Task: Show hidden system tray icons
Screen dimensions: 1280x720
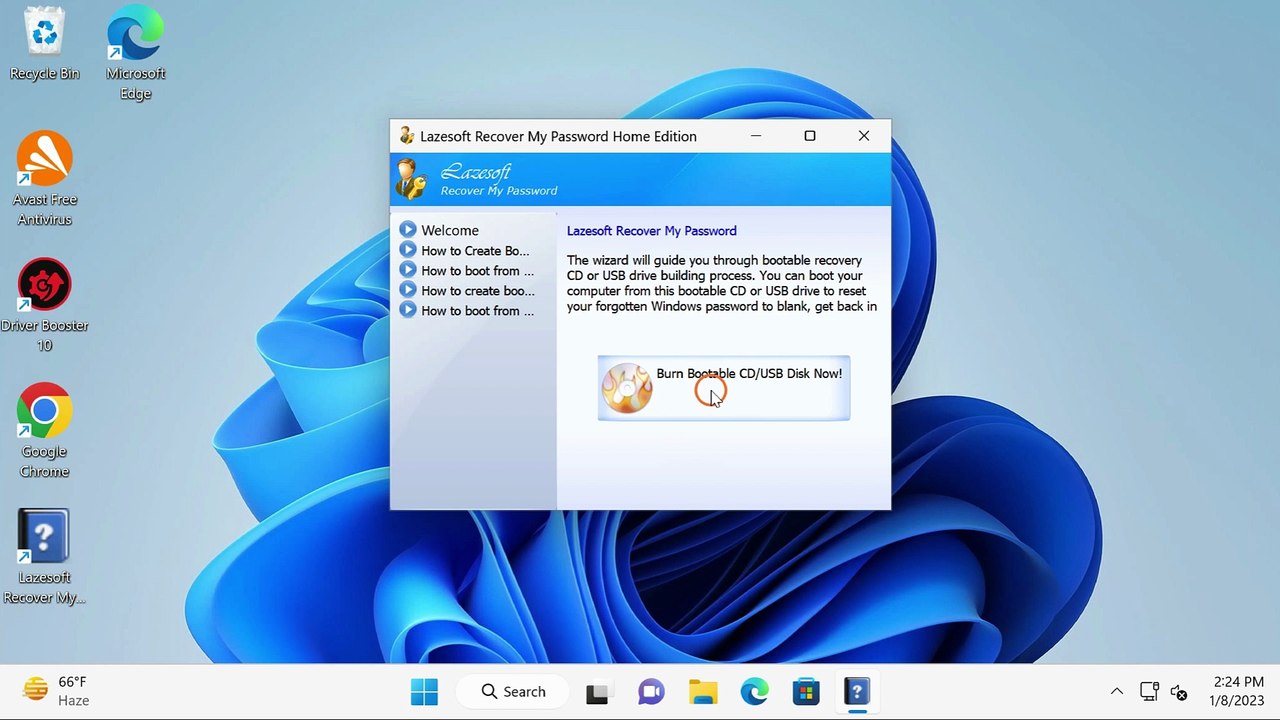Action: (1117, 691)
